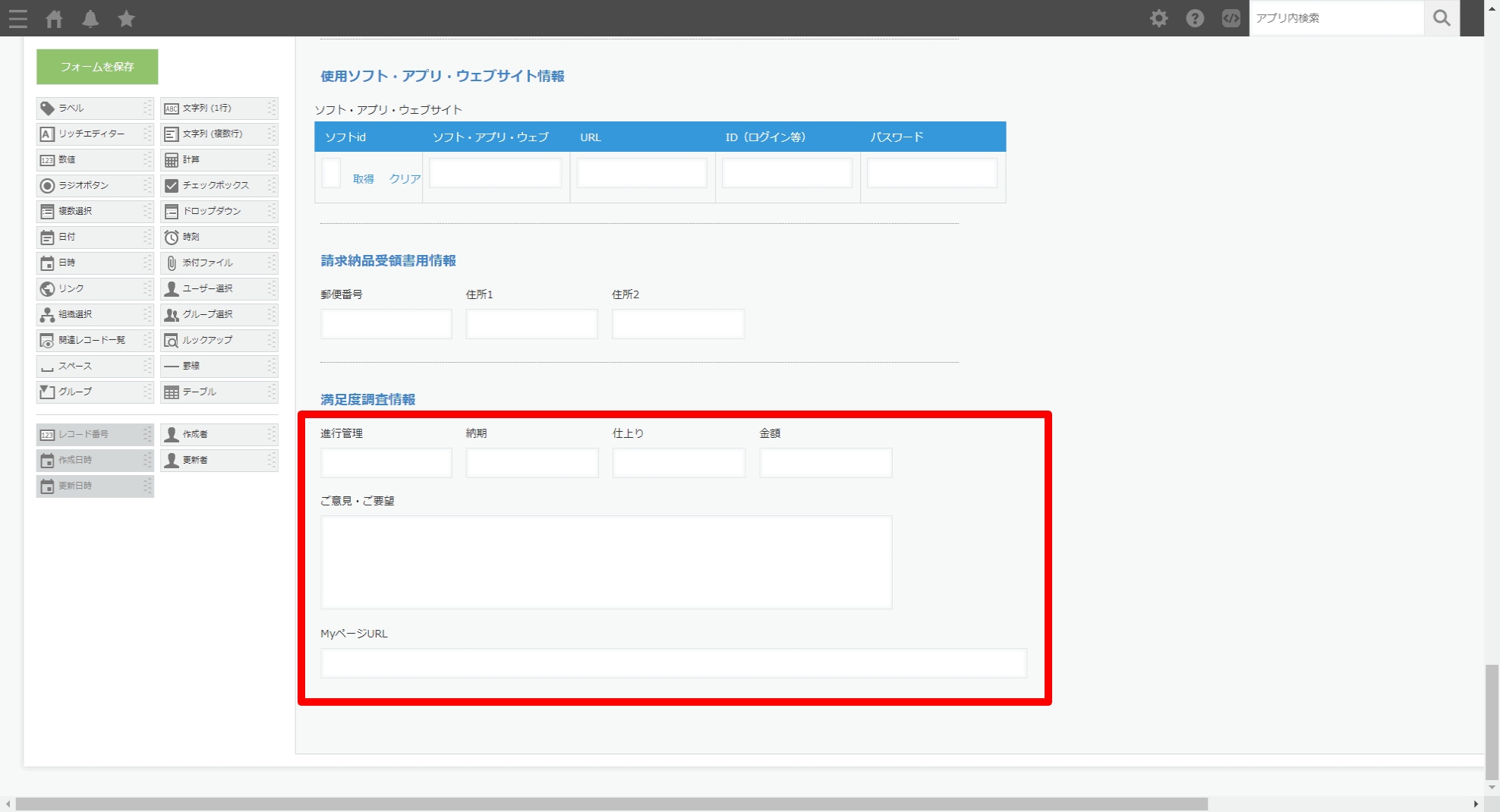Click the favorites star icon
Image resolution: width=1500 pixels, height=812 pixels.
[x=126, y=18]
